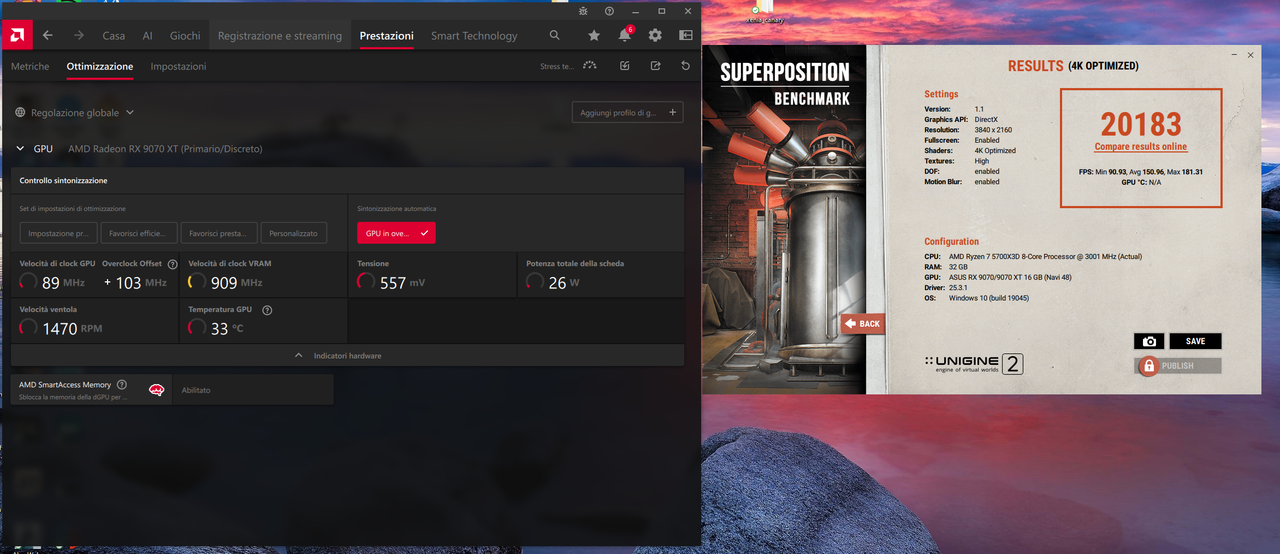
Task: Open the Casa tab
Action: pyautogui.click(x=114, y=35)
